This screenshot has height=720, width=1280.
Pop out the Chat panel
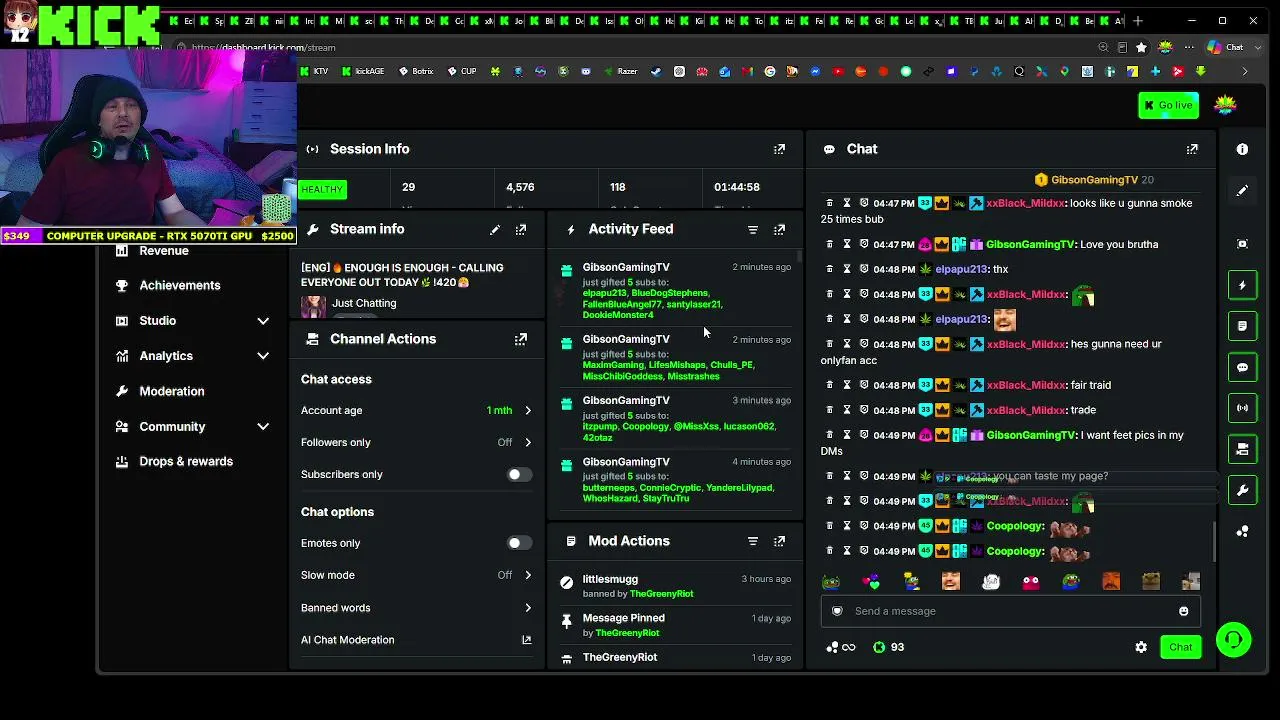[x=1192, y=149]
